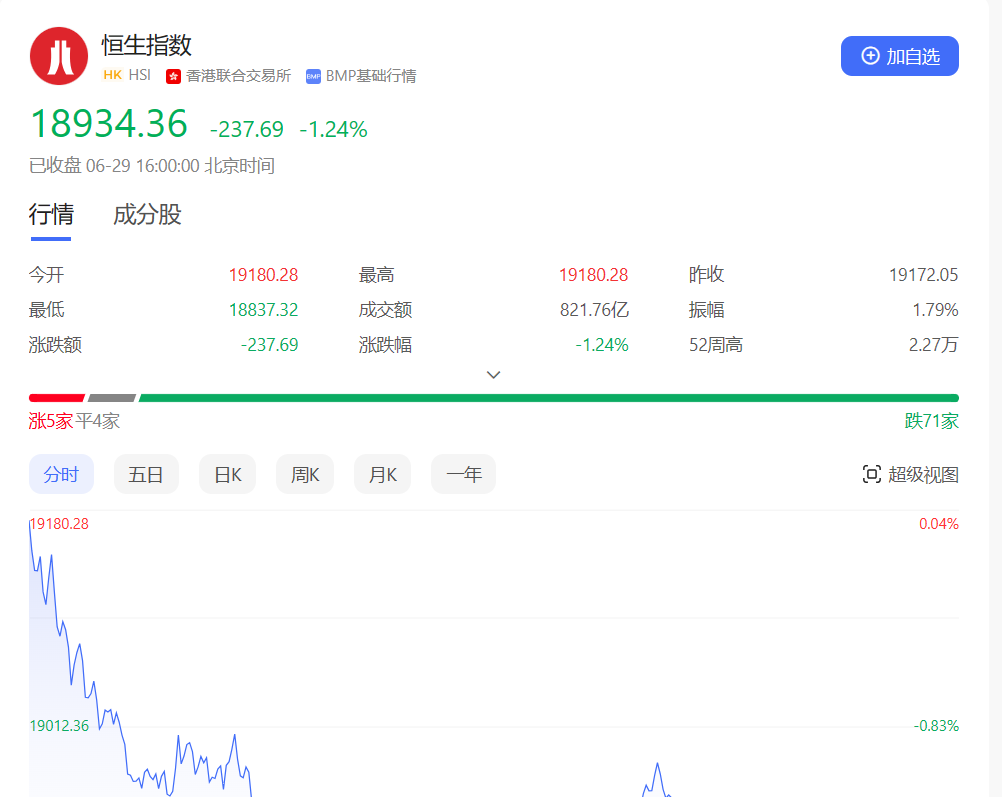Click the 最高 value 19180.28
1002x797 pixels.
click(x=594, y=275)
